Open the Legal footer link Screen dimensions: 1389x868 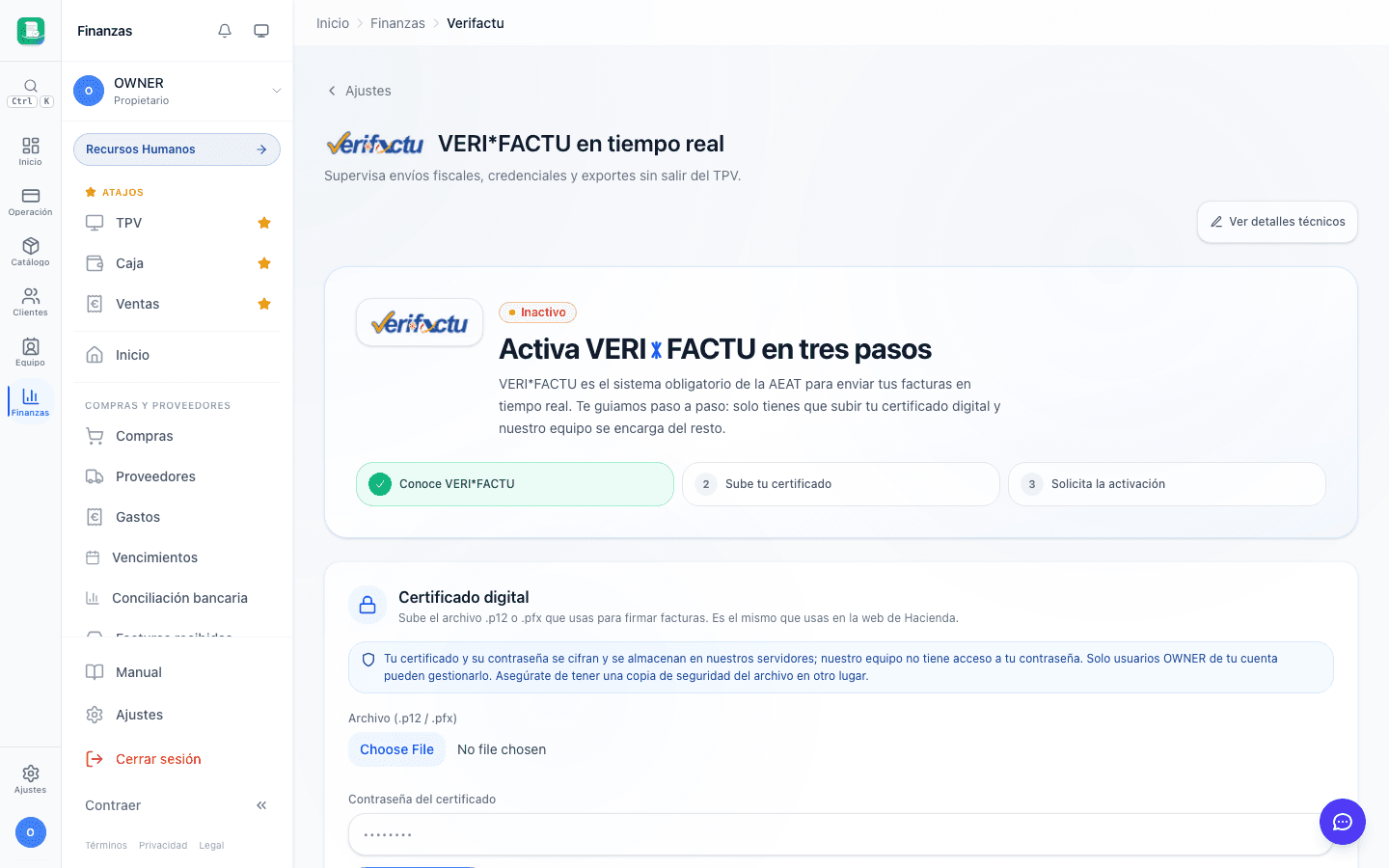[x=211, y=846]
